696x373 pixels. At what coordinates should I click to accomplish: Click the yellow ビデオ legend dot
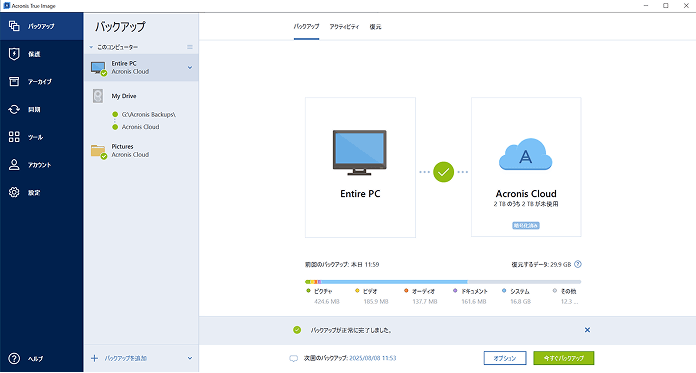pos(357,291)
